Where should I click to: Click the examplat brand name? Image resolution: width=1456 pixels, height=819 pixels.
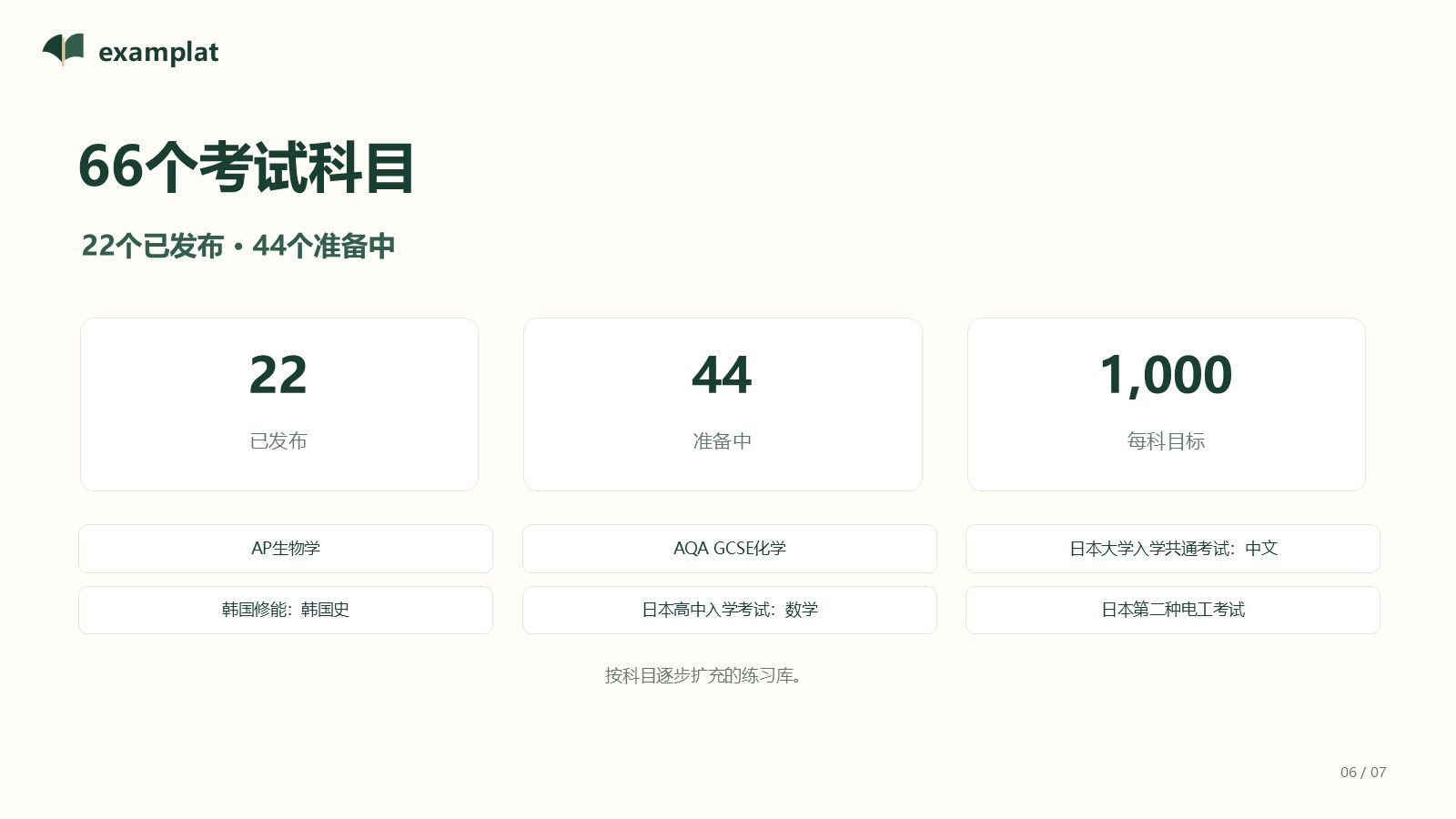[158, 52]
